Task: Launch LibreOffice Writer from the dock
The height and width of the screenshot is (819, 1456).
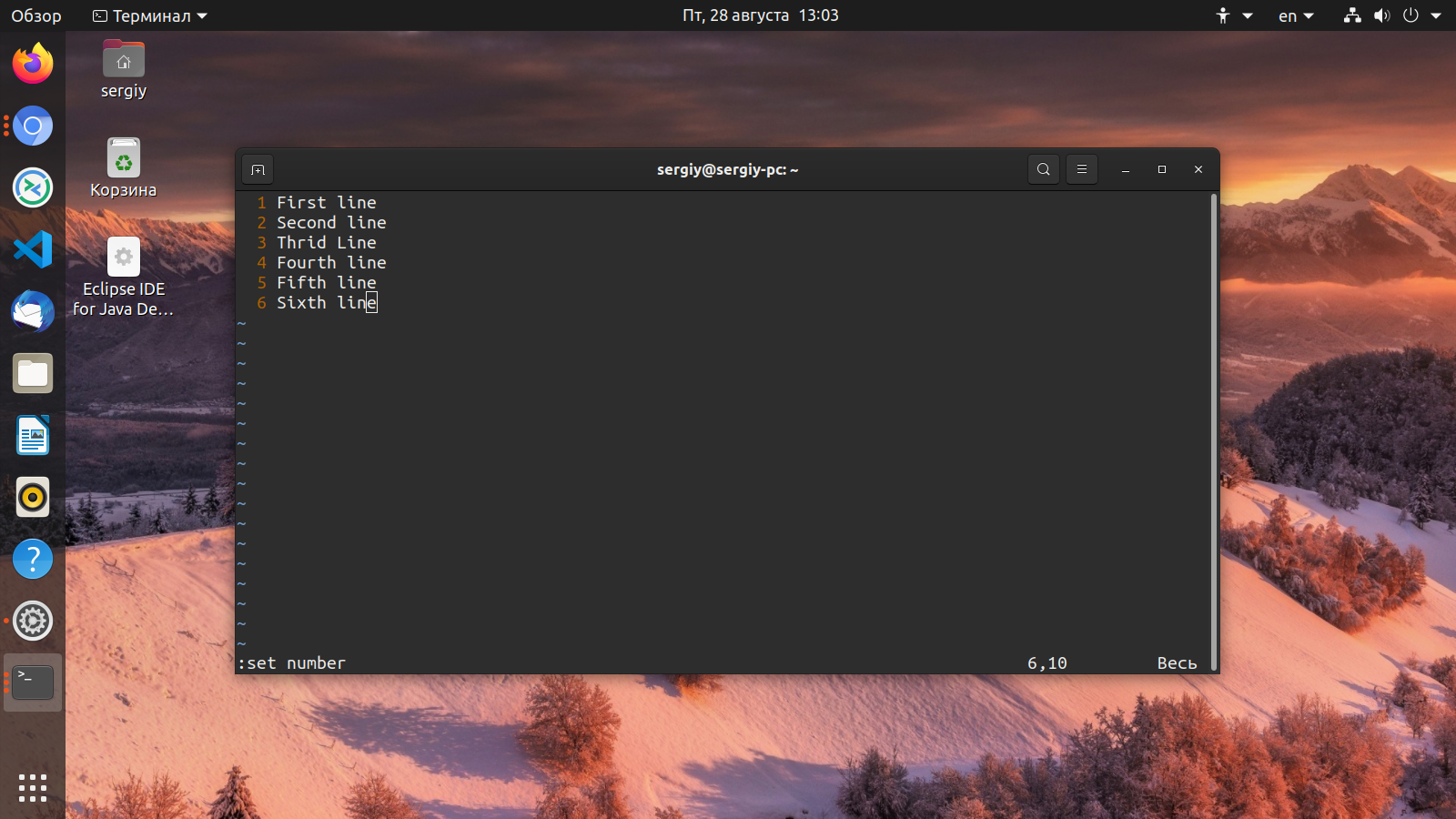Action: pos(33,435)
